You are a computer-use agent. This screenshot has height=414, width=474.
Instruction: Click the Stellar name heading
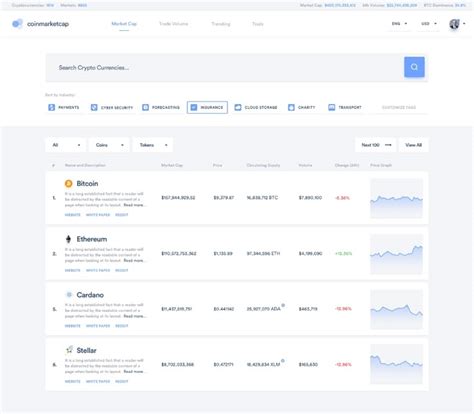pos(86,350)
